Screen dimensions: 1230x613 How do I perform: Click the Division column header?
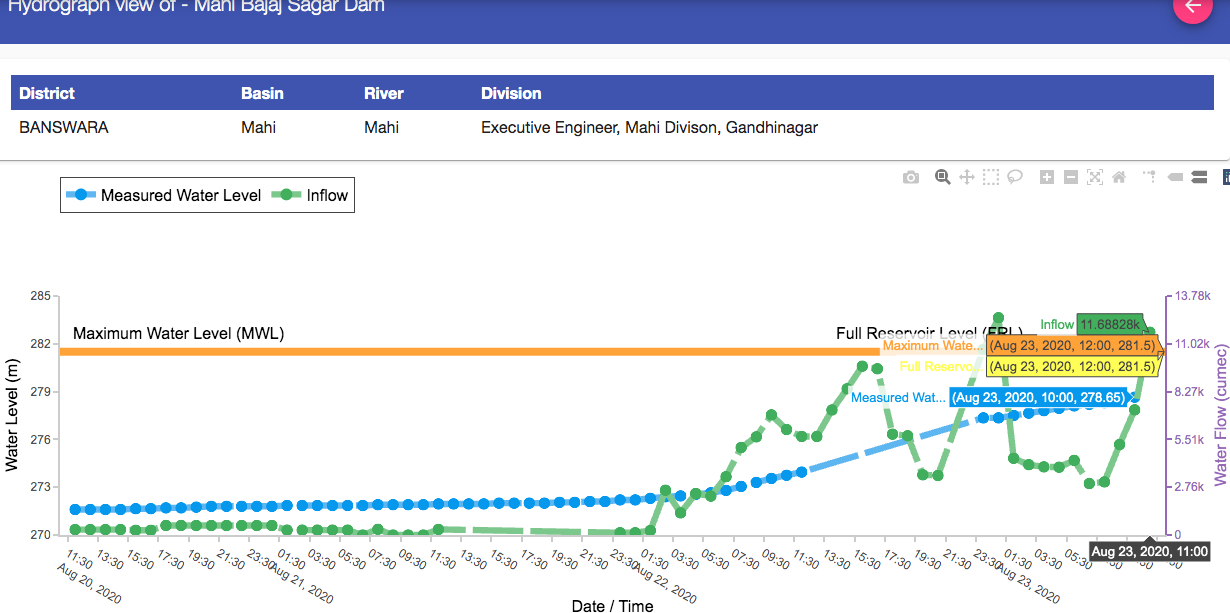click(511, 93)
